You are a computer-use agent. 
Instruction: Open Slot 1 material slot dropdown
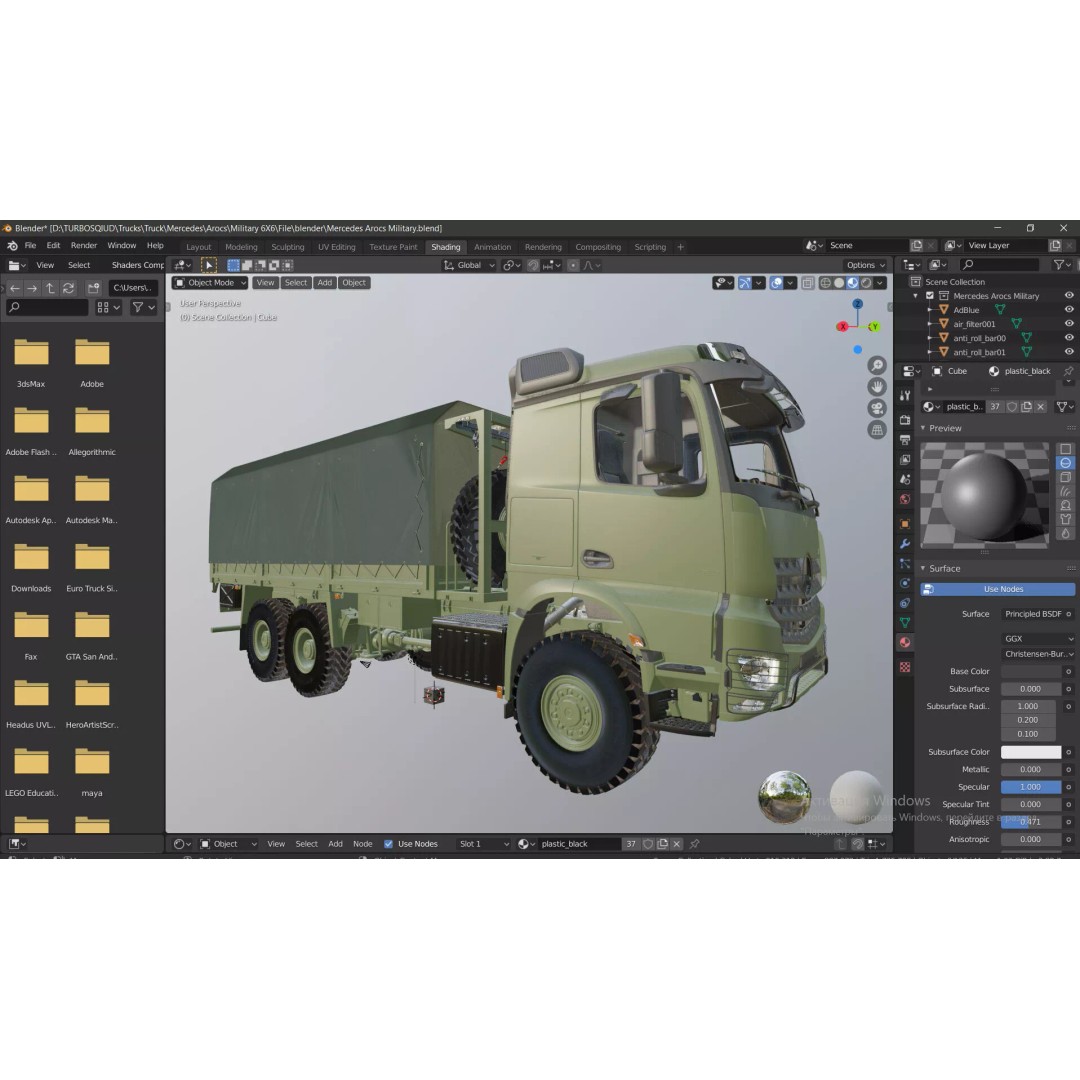483,844
